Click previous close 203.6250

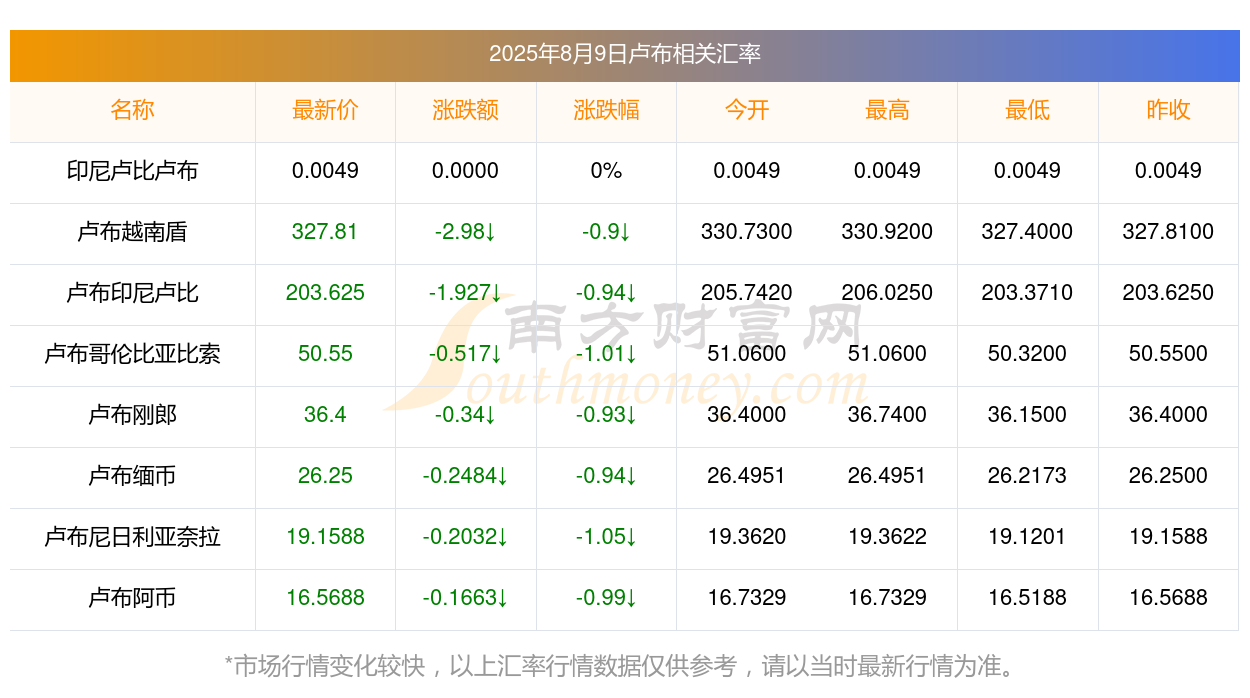pos(1168,293)
